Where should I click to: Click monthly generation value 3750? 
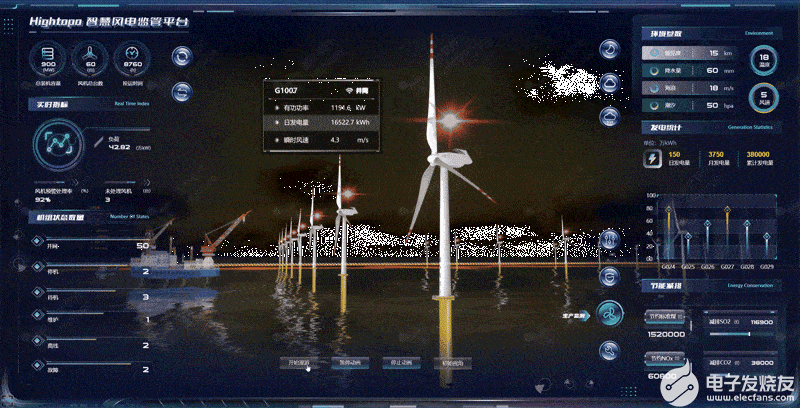pyautogui.click(x=716, y=154)
